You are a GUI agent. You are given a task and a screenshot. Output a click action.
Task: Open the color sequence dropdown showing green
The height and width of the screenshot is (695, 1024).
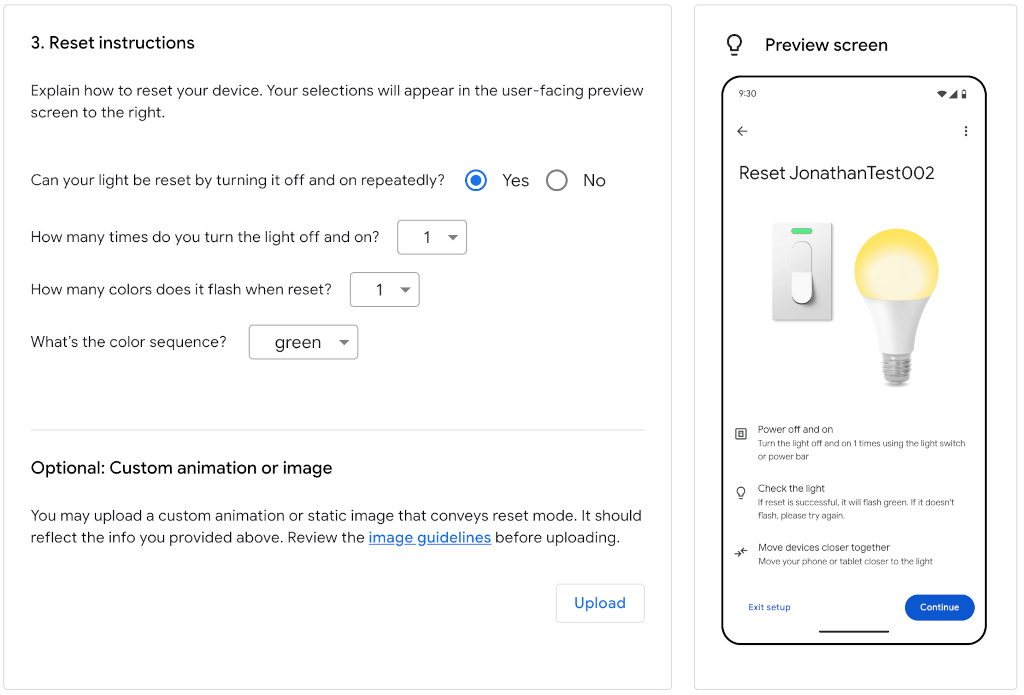[303, 342]
